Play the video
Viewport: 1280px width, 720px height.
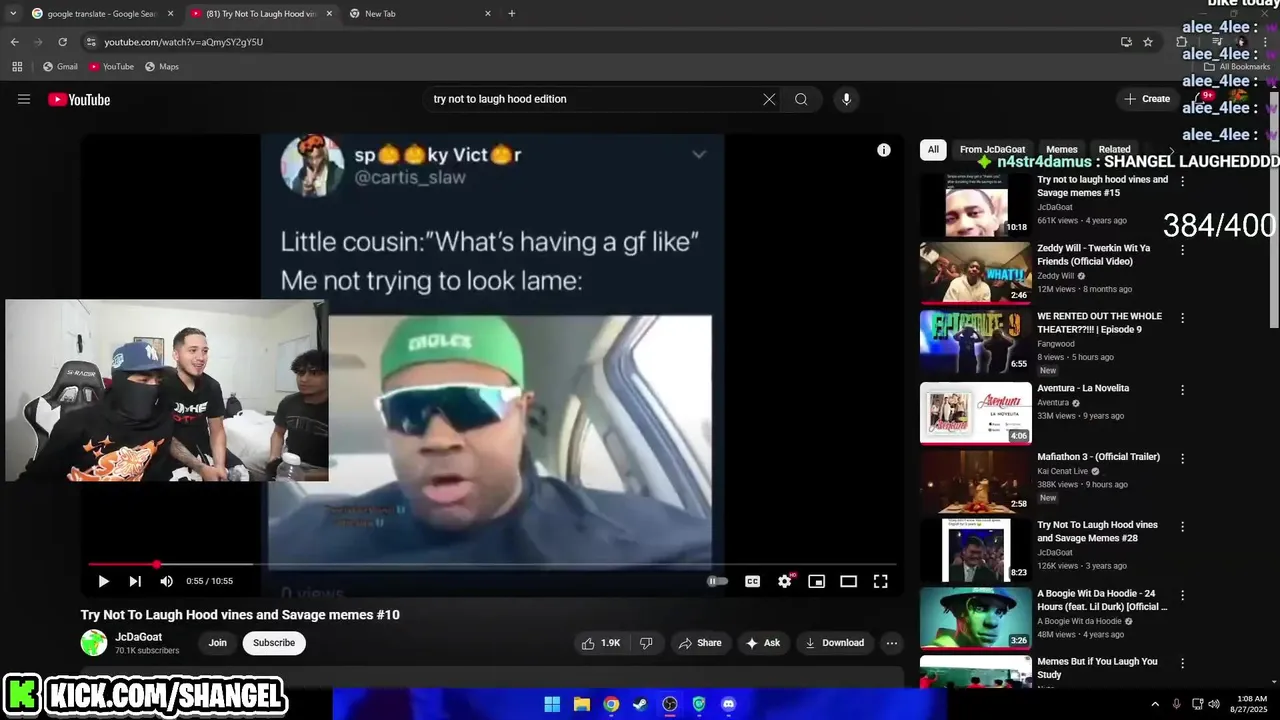[x=103, y=581]
